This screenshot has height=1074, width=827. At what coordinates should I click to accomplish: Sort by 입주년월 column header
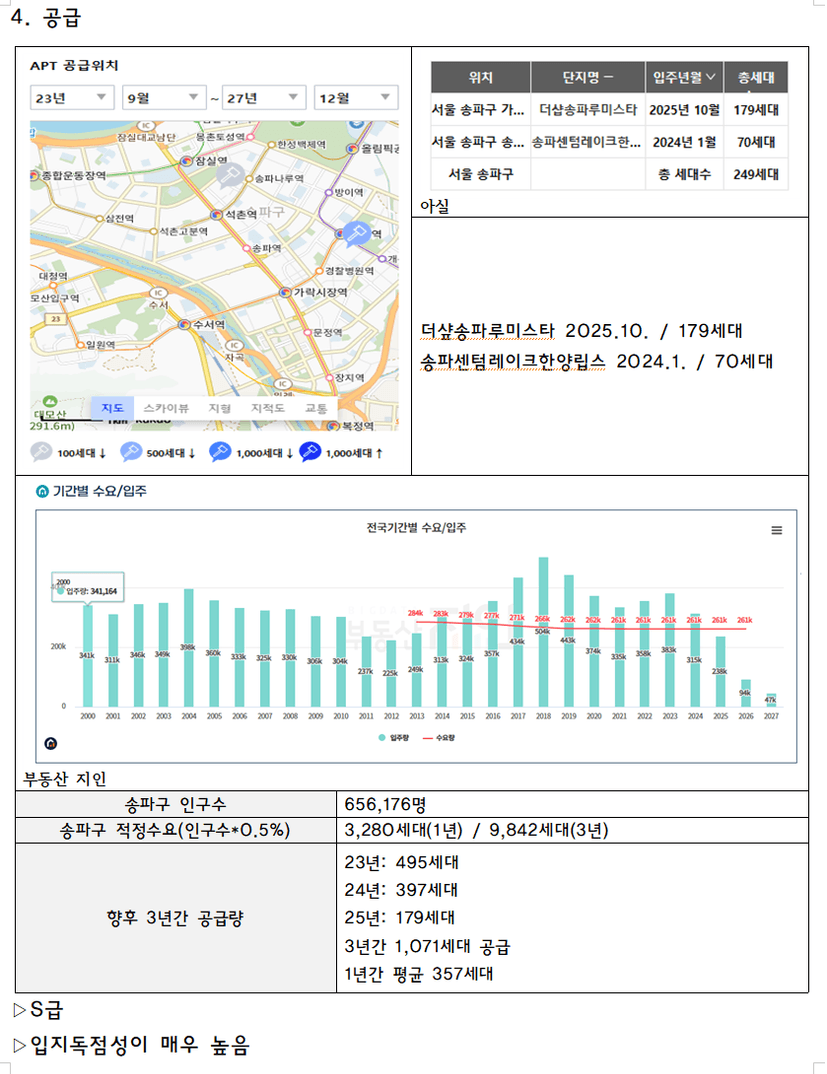pyautogui.click(x=684, y=77)
